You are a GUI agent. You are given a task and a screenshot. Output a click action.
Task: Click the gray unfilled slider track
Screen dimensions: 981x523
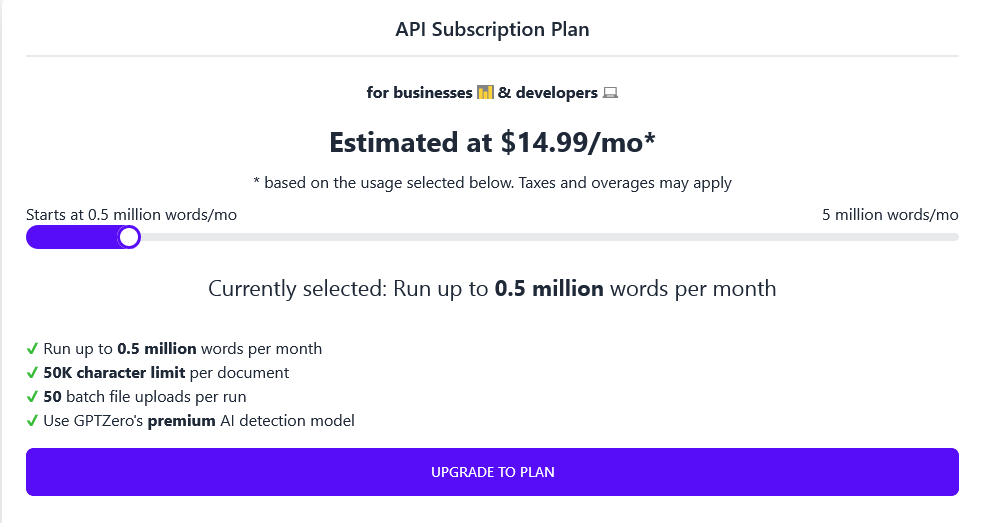coord(549,237)
